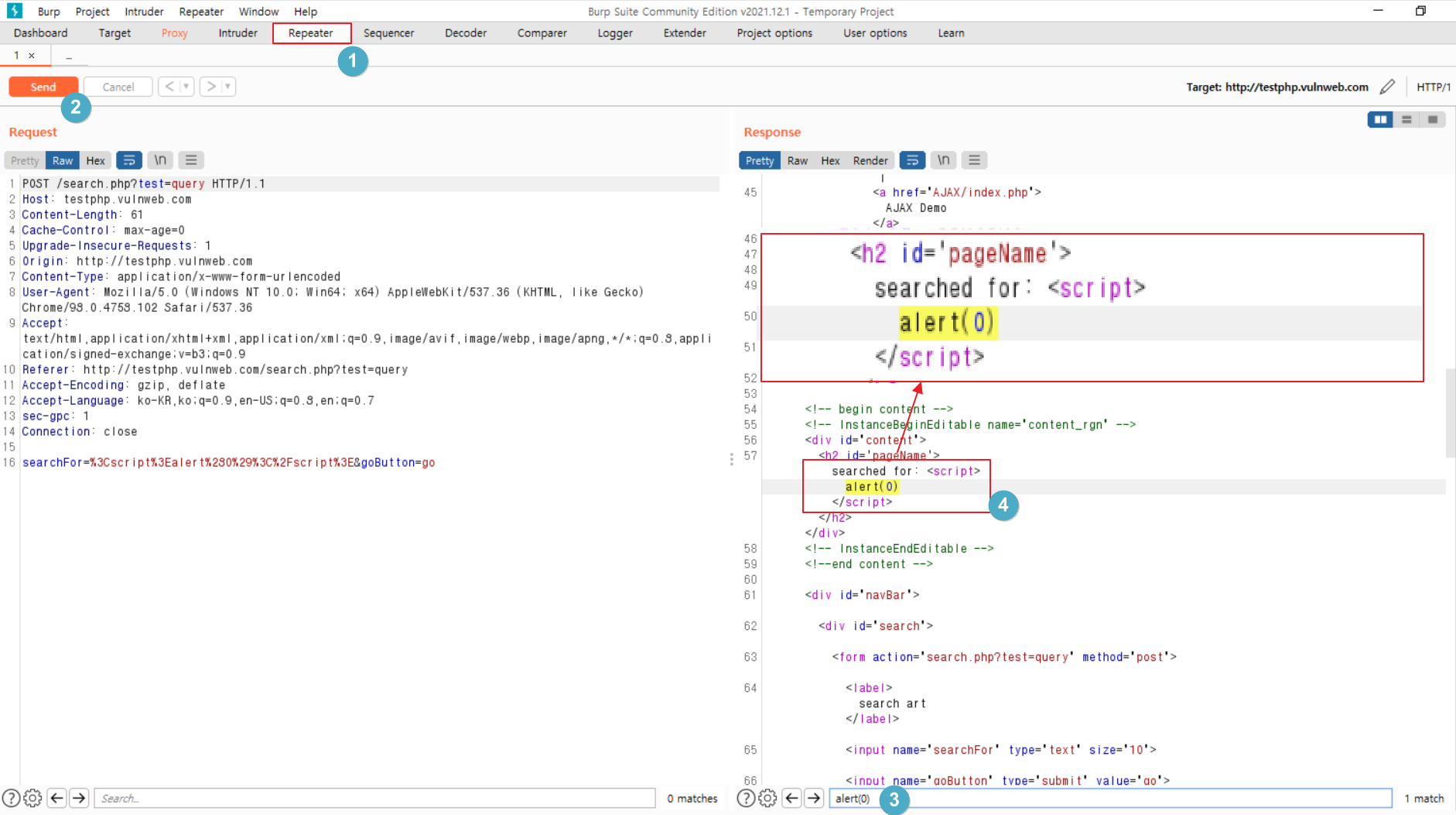Open help for Response search
This screenshot has width=1456, height=815.
tap(746, 798)
